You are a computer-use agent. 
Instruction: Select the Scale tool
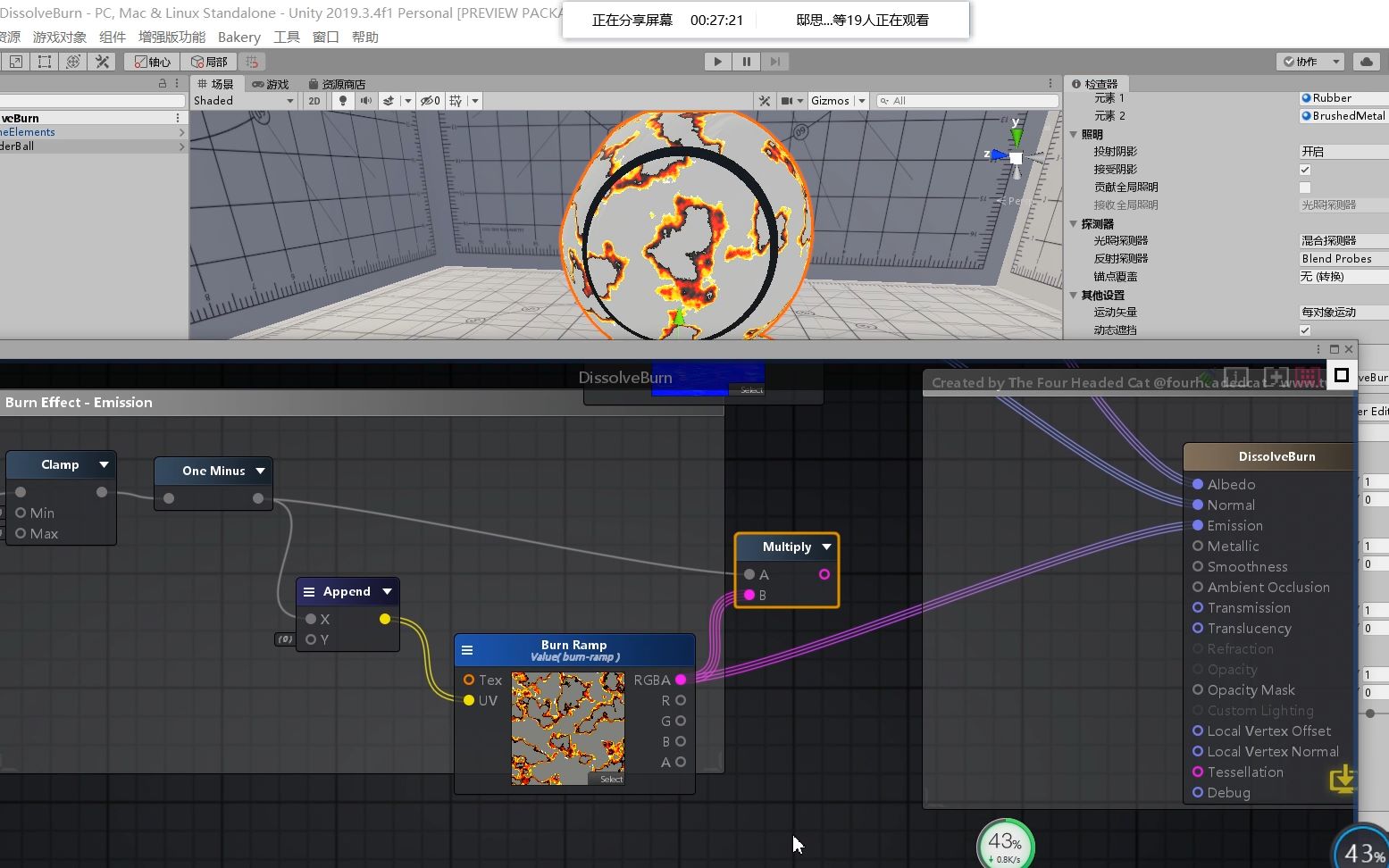[15, 62]
